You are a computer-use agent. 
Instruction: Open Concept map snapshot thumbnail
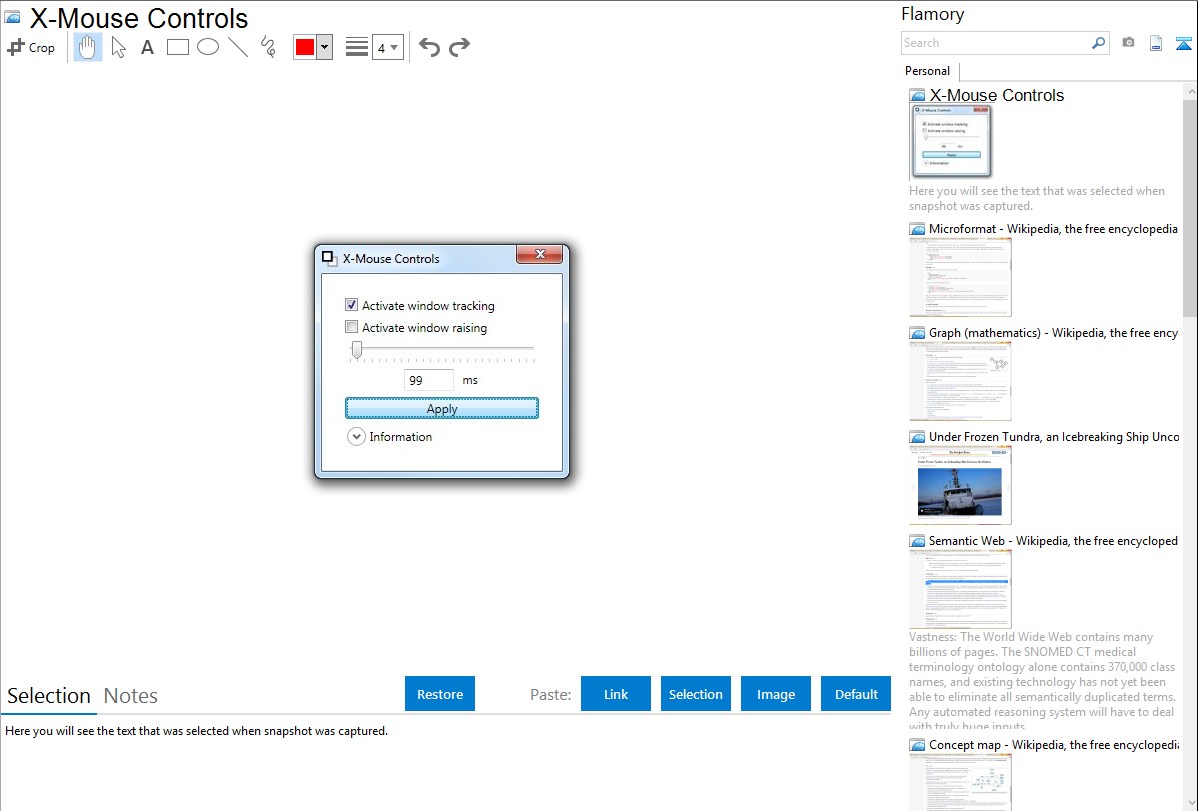click(x=960, y=782)
